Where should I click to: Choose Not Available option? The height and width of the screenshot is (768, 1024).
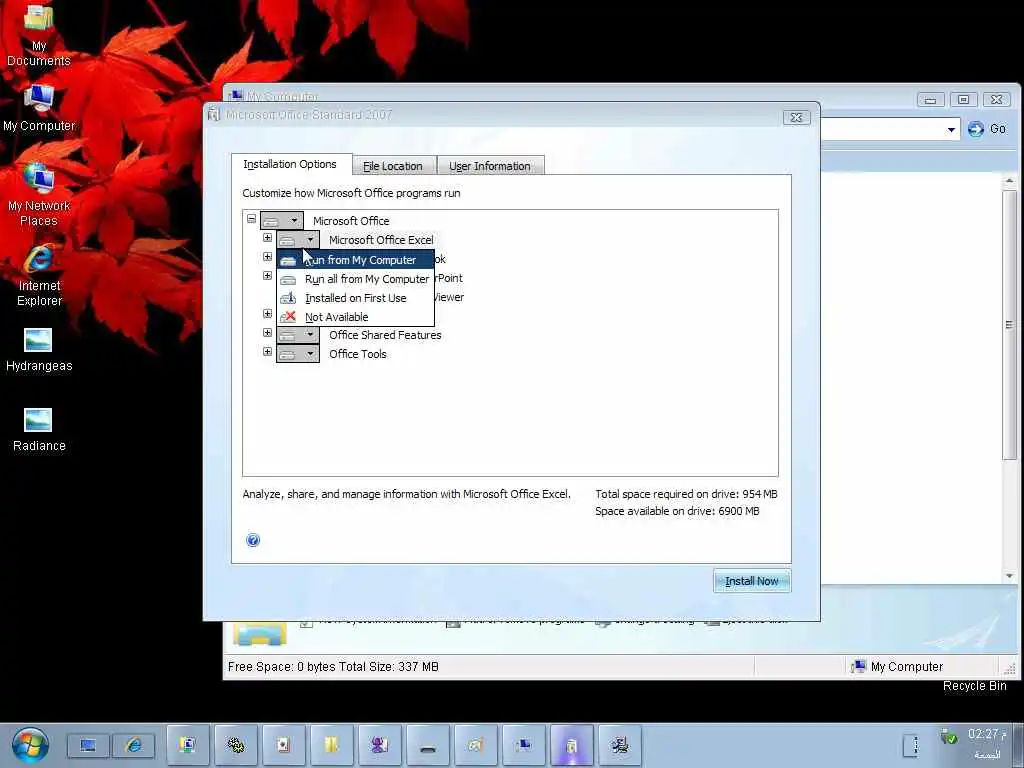pyautogui.click(x=355, y=317)
